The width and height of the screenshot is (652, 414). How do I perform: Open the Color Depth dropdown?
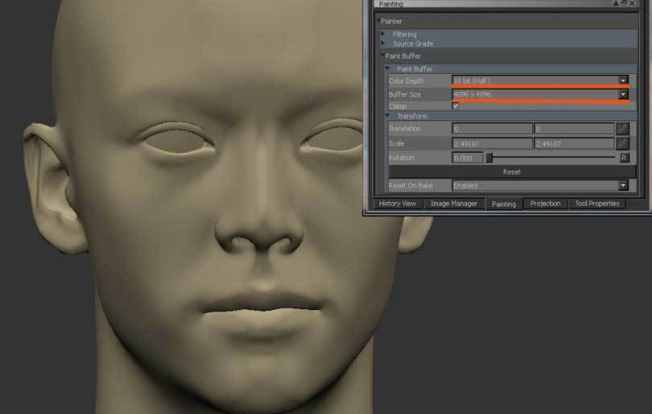[623, 81]
